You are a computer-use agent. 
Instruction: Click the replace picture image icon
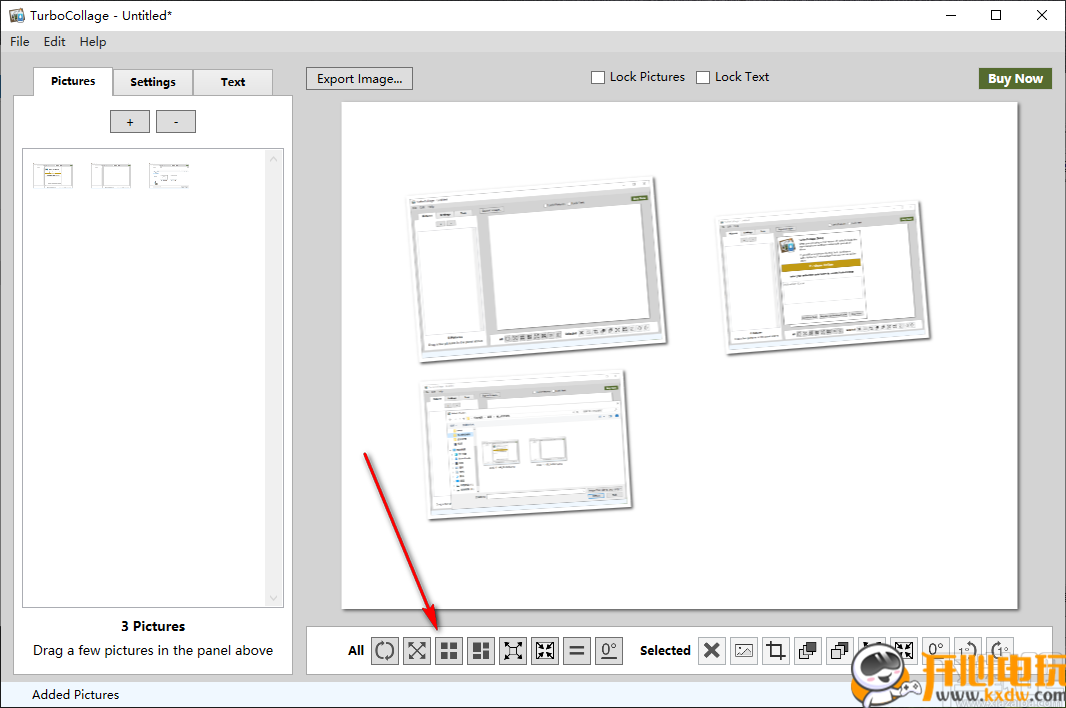click(x=743, y=651)
